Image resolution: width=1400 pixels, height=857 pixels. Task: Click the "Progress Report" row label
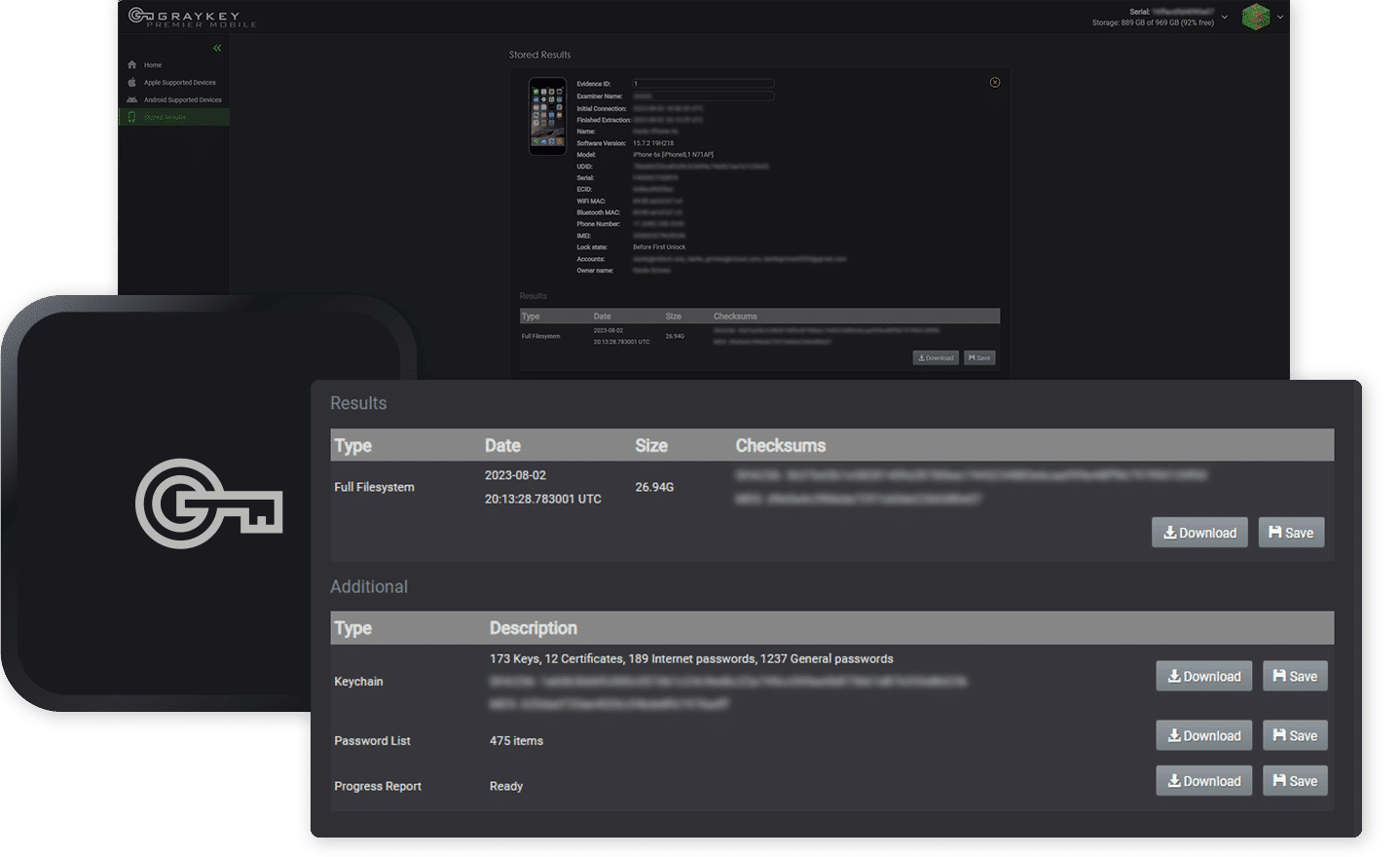[x=378, y=786]
